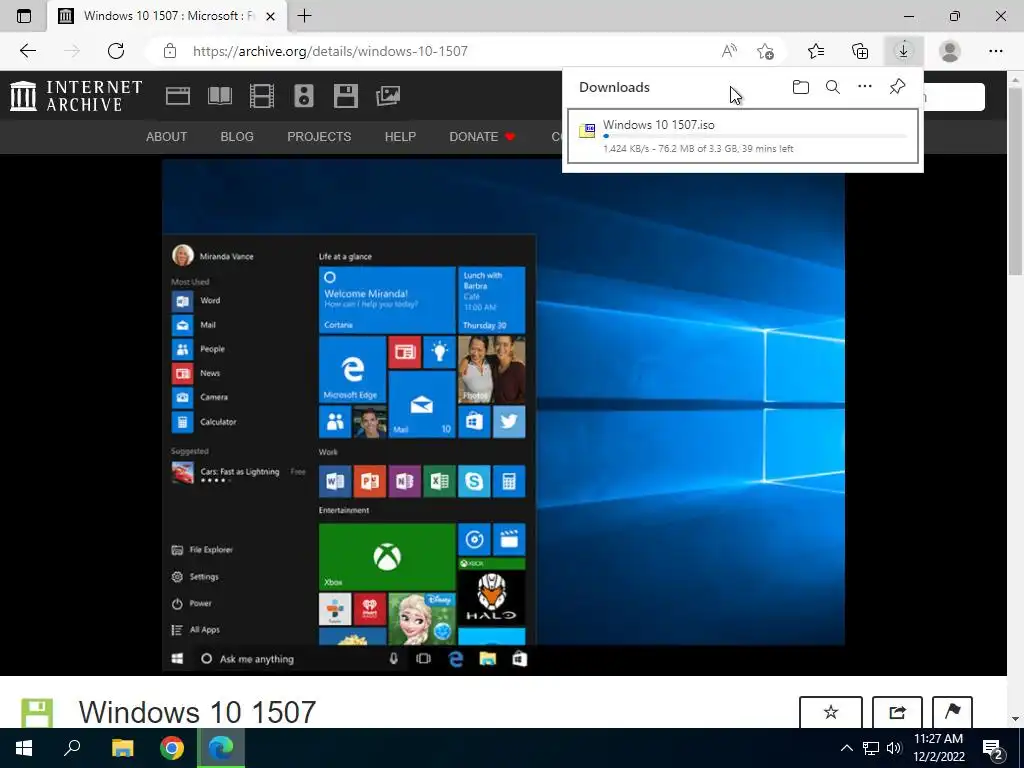Open the Web (Wayback) icon in Archive nav
Screen dimensions: 1024x768
tap(178, 96)
